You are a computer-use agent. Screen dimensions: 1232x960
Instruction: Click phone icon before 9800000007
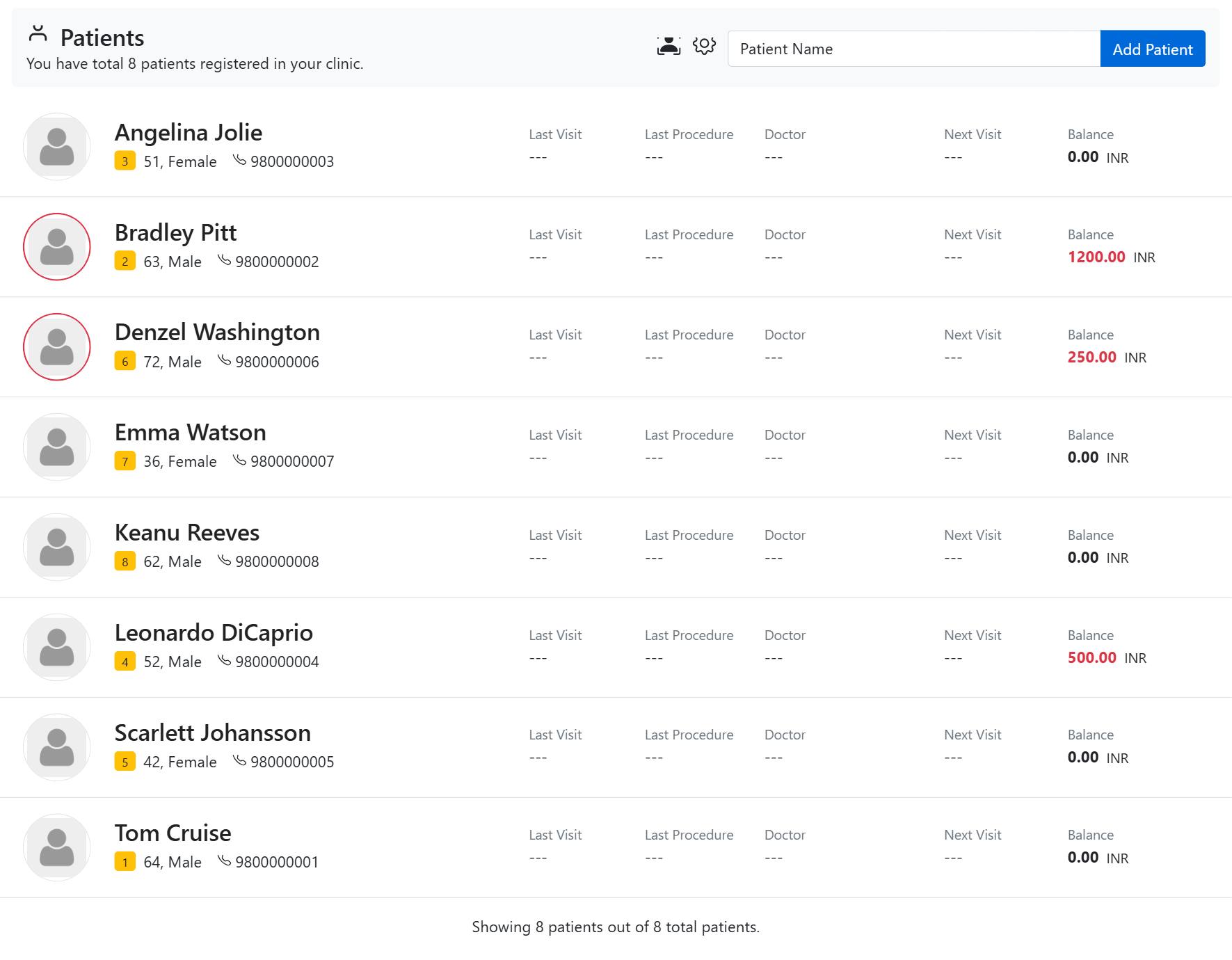239,460
